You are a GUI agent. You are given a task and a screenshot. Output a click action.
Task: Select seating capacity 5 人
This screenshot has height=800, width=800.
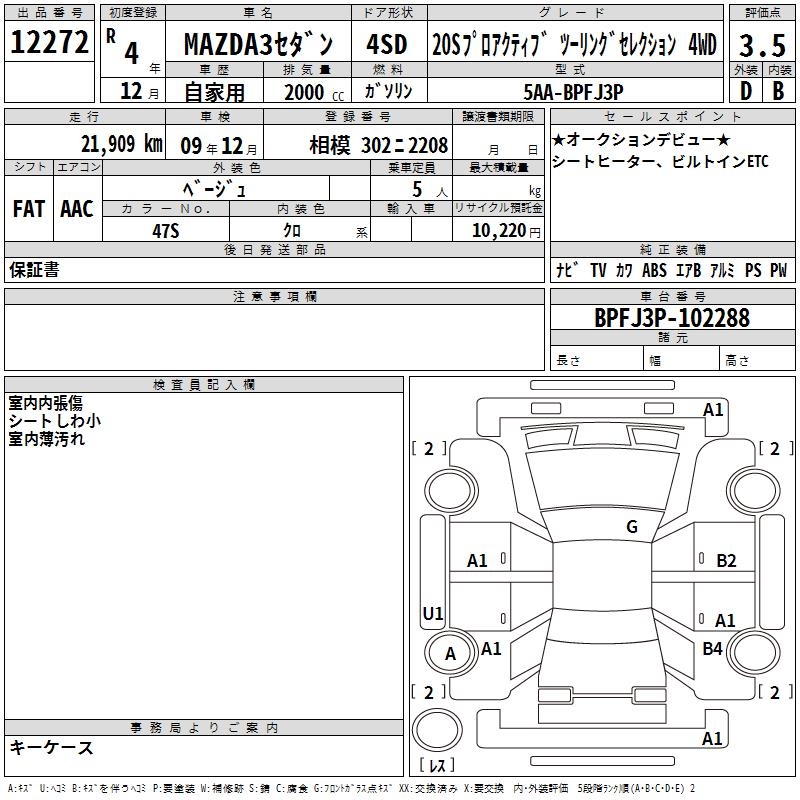click(x=430, y=190)
